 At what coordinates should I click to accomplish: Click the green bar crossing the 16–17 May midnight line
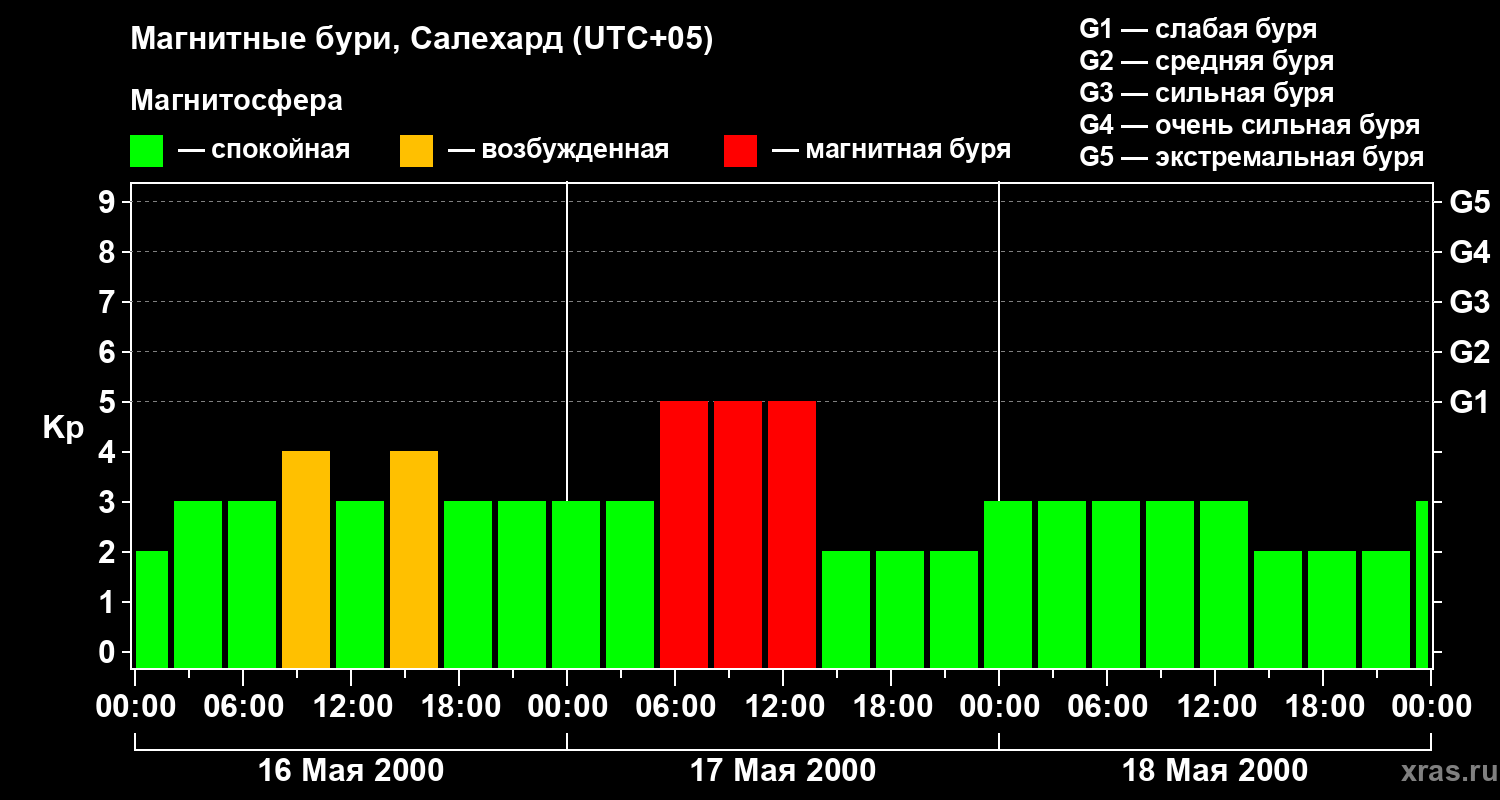(576, 584)
